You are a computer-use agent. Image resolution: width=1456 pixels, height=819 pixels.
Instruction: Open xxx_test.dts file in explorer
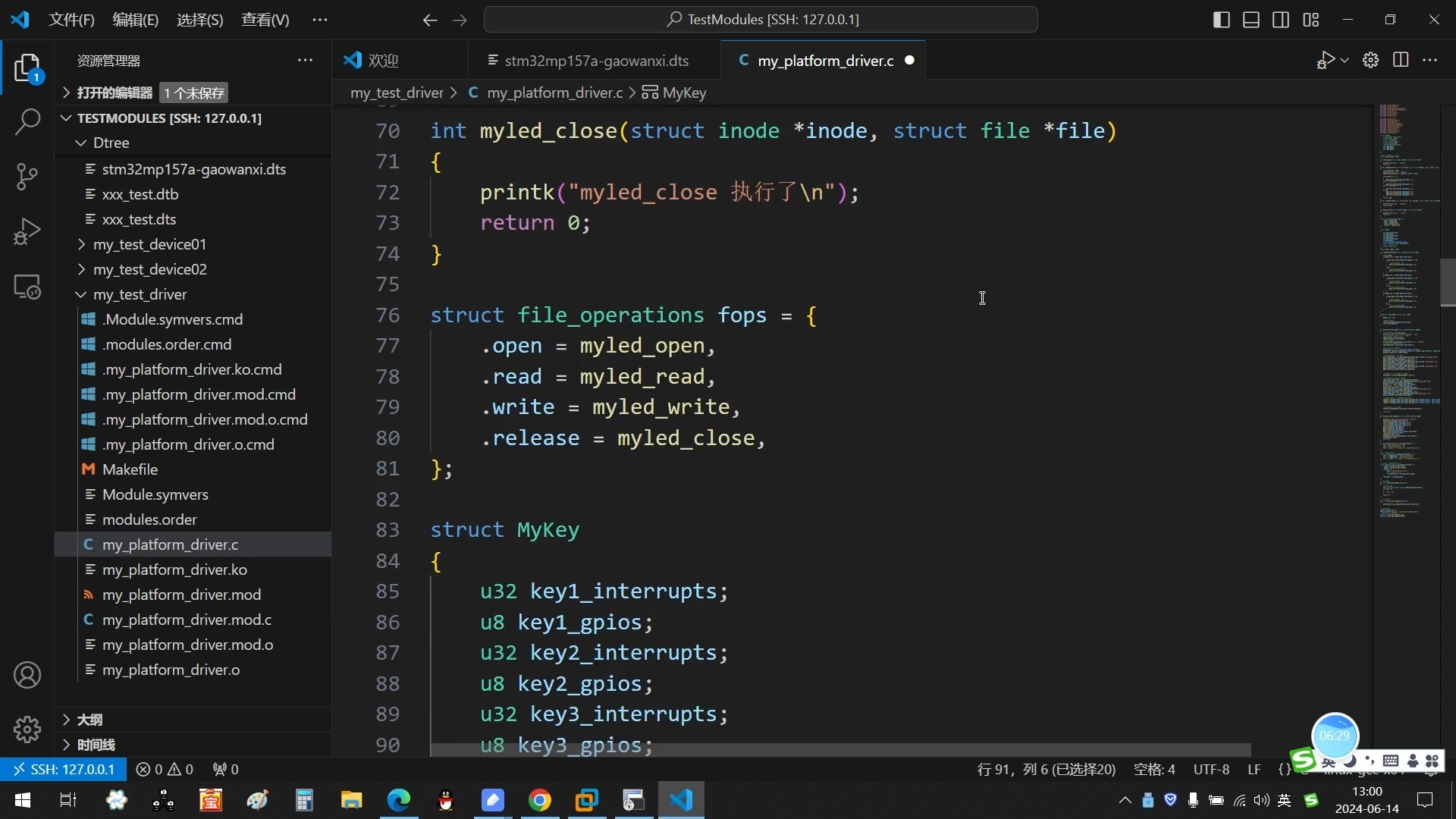193,219
